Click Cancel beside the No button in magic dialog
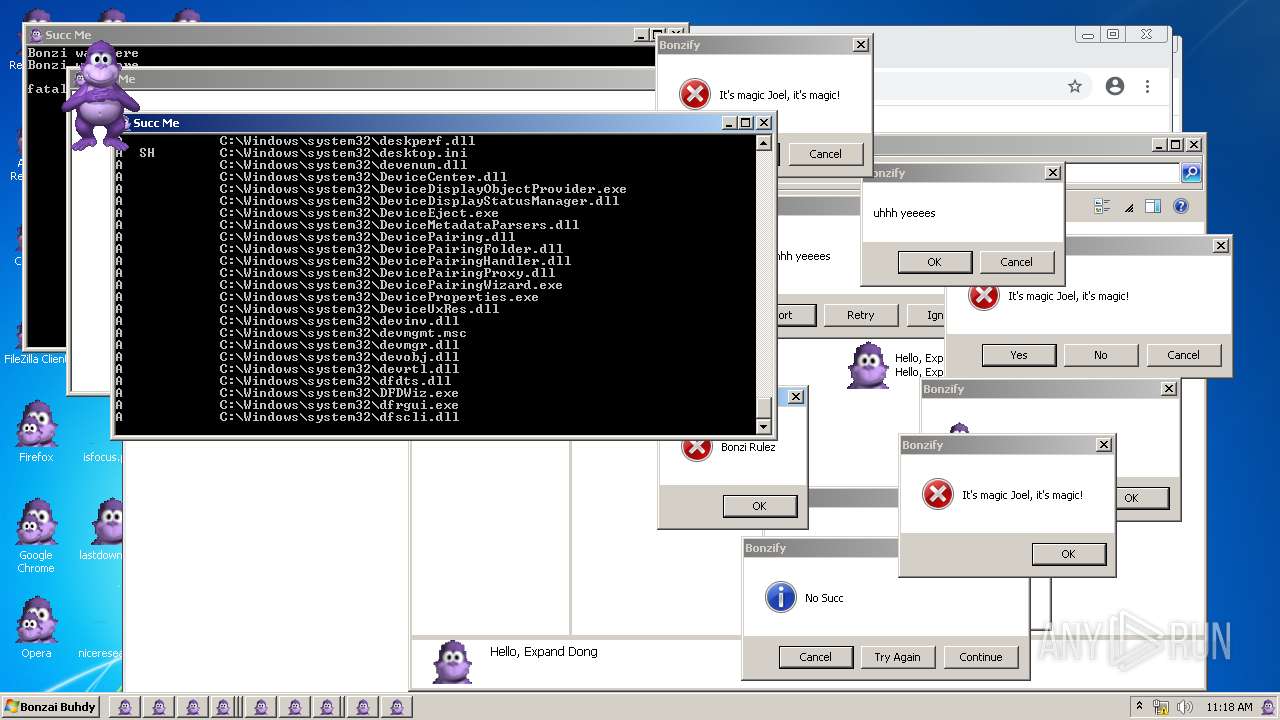This screenshot has width=1280, height=720. (1183, 355)
